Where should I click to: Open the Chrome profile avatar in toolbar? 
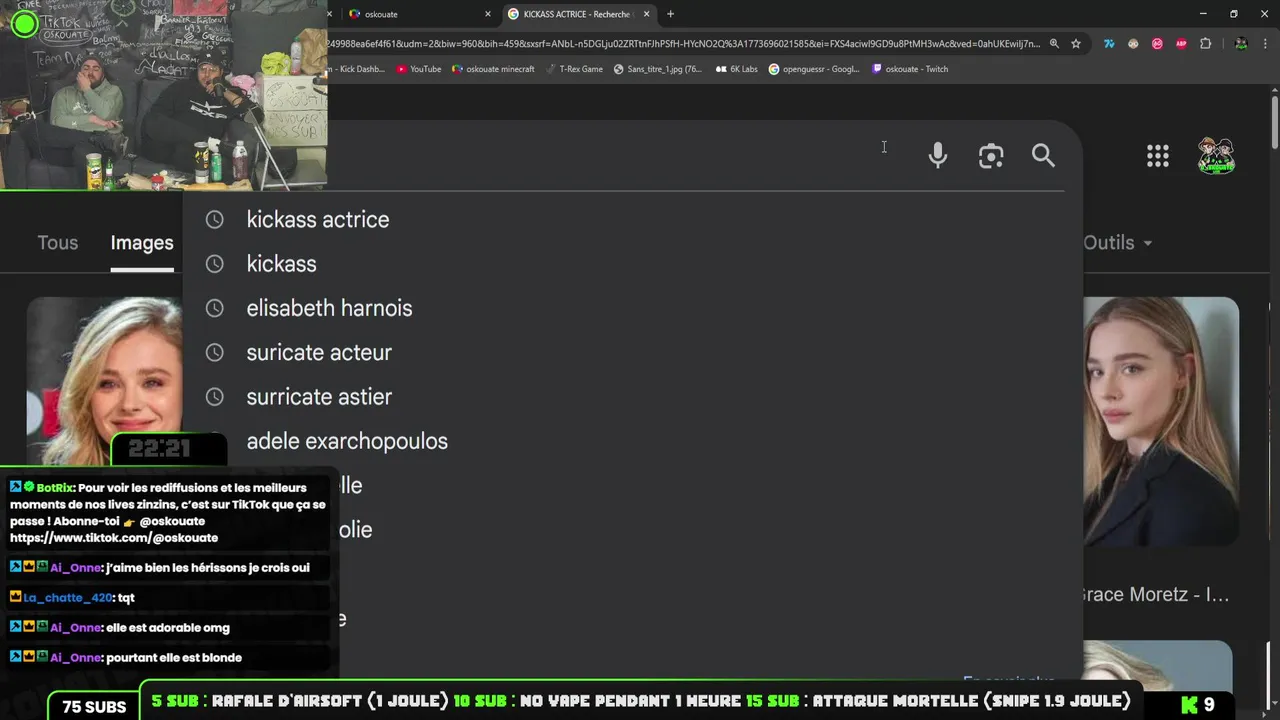click(x=1241, y=44)
